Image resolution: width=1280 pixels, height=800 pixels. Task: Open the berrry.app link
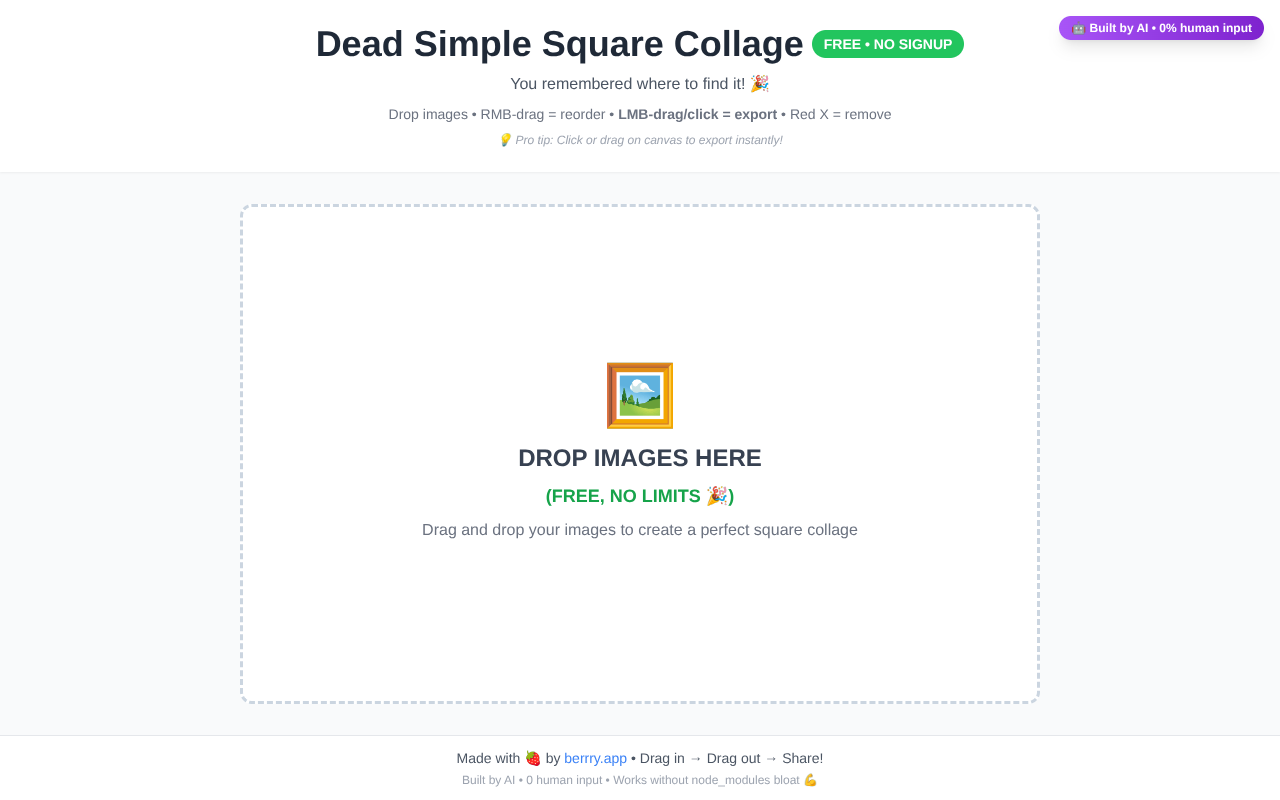coord(595,757)
